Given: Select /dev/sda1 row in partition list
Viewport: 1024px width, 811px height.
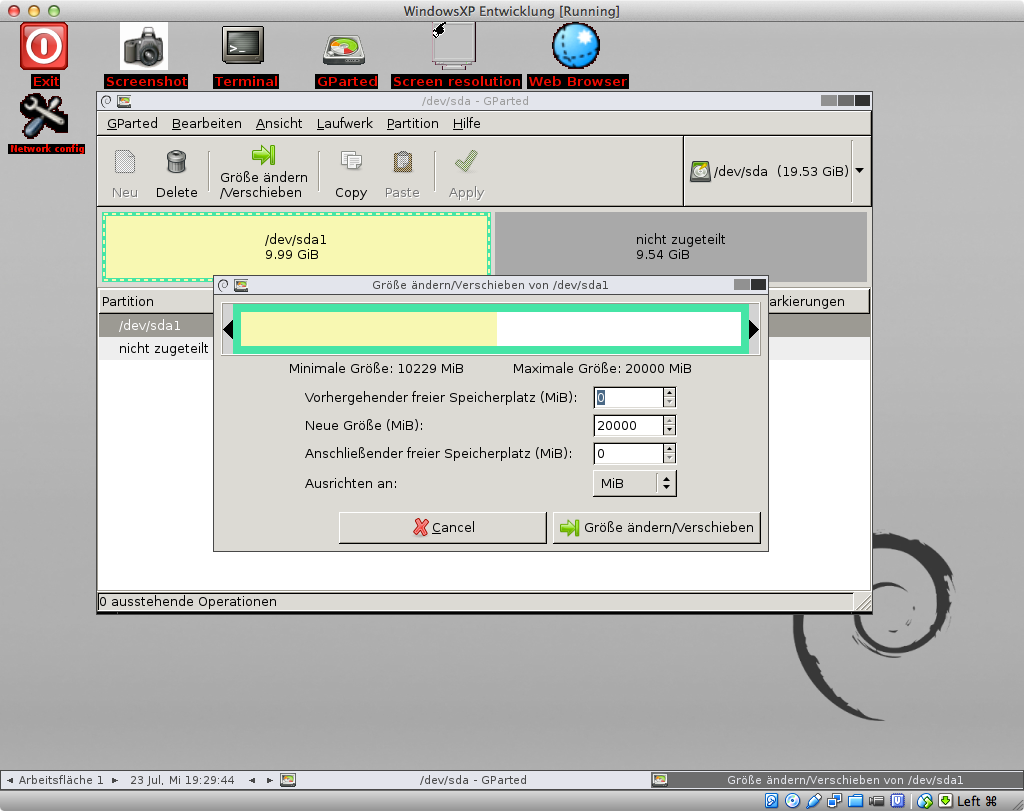Looking at the screenshot, I should click(156, 325).
